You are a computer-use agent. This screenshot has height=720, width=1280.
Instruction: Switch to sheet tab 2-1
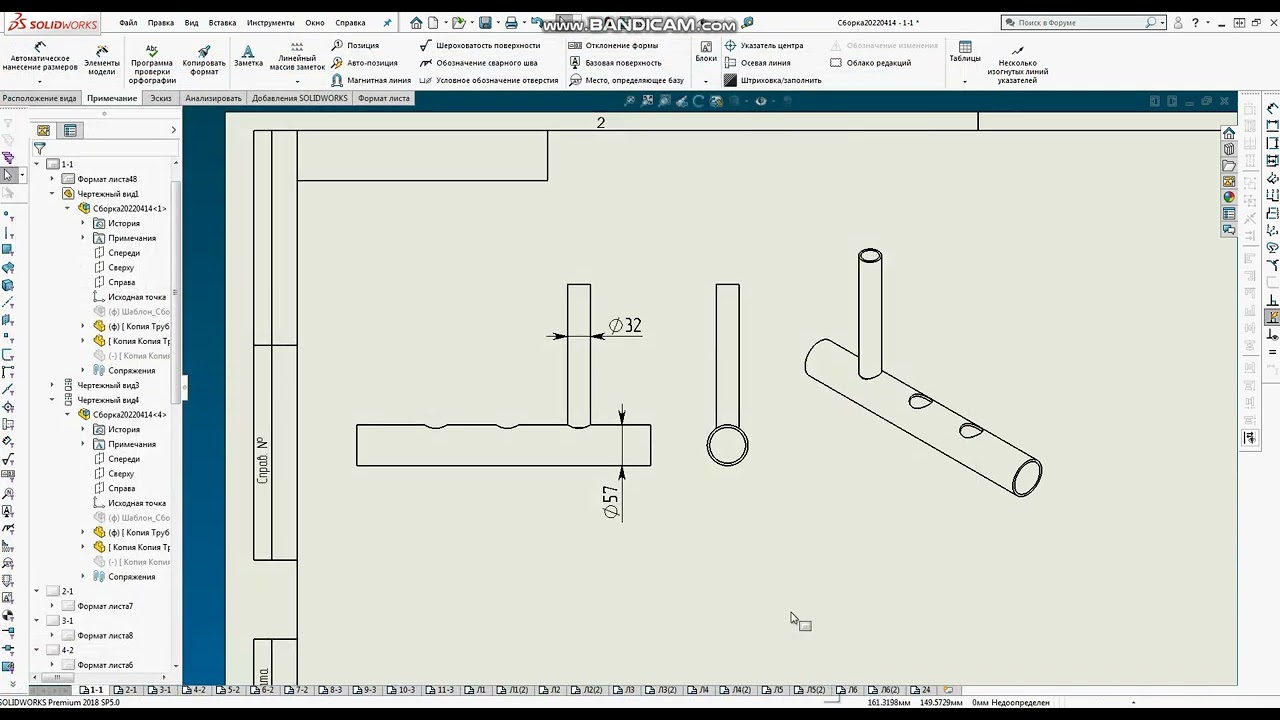(126, 690)
